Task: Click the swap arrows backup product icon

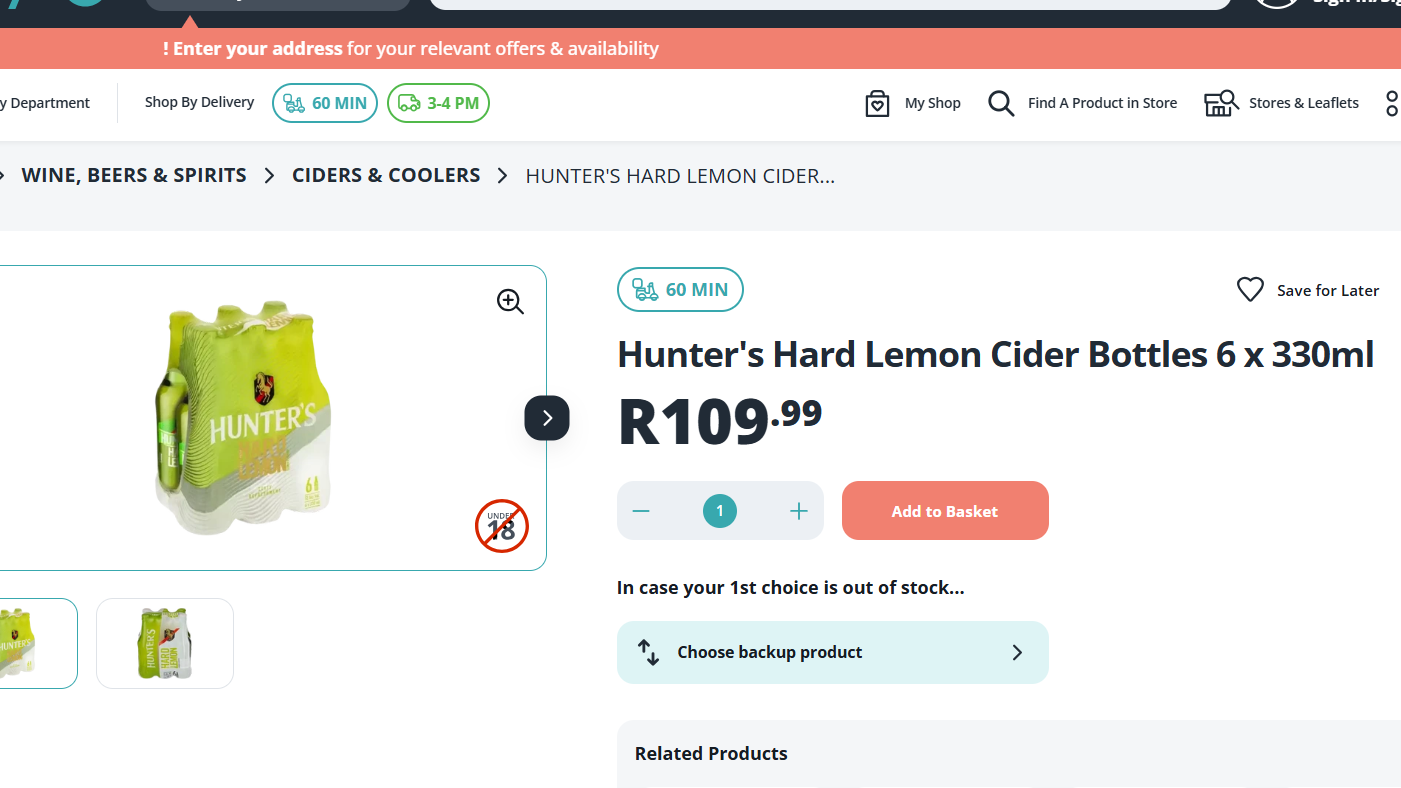Action: (x=648, y=652)
